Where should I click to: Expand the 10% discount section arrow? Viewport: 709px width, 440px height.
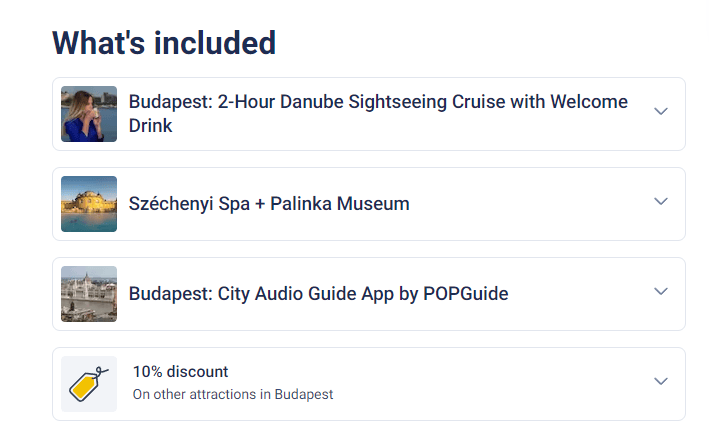661,381
